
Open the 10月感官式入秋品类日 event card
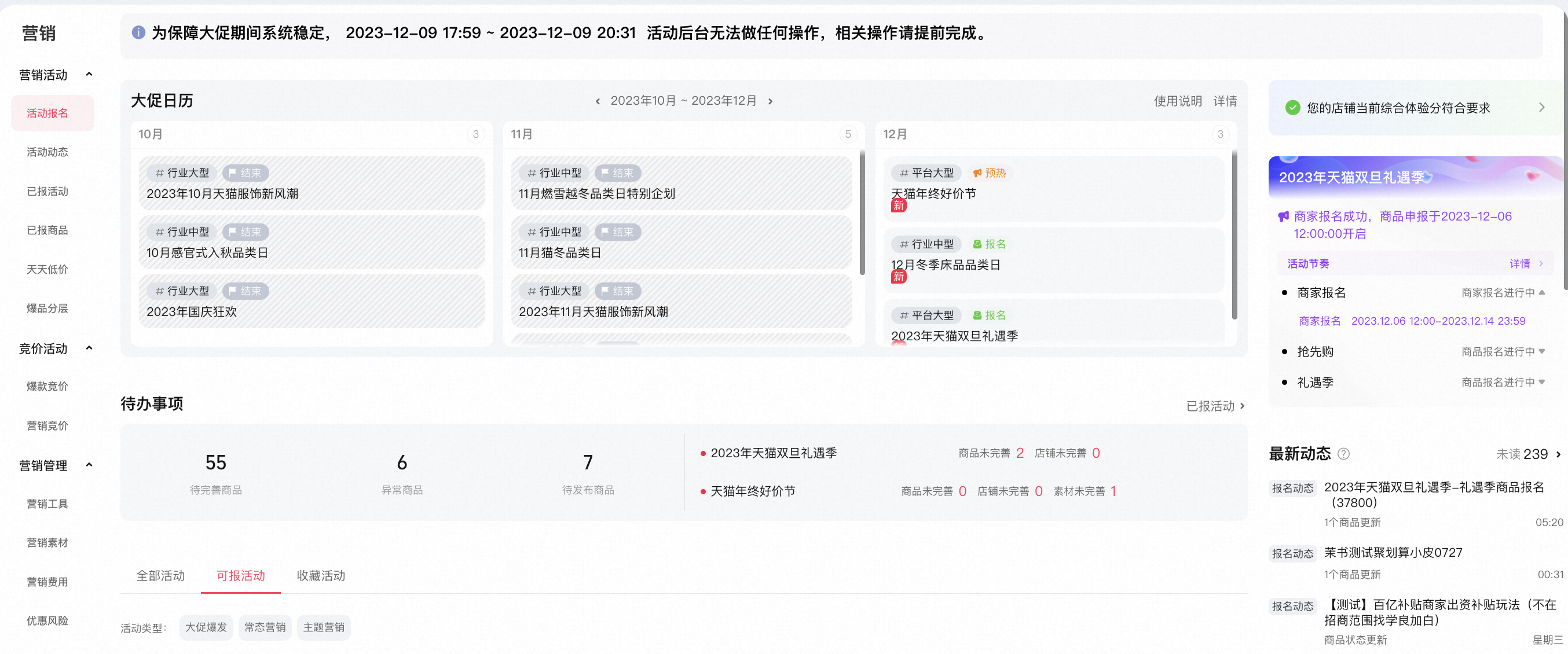[x=312, y=242]
